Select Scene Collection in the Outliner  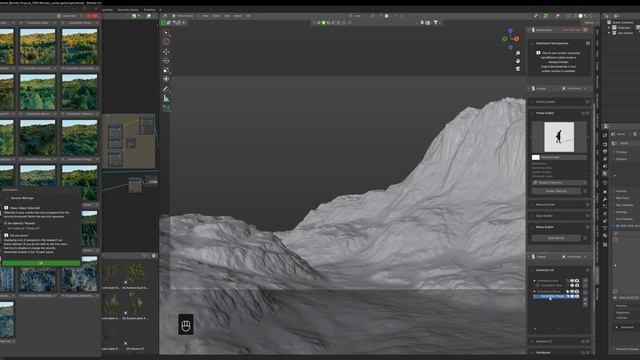coord(623,22)
